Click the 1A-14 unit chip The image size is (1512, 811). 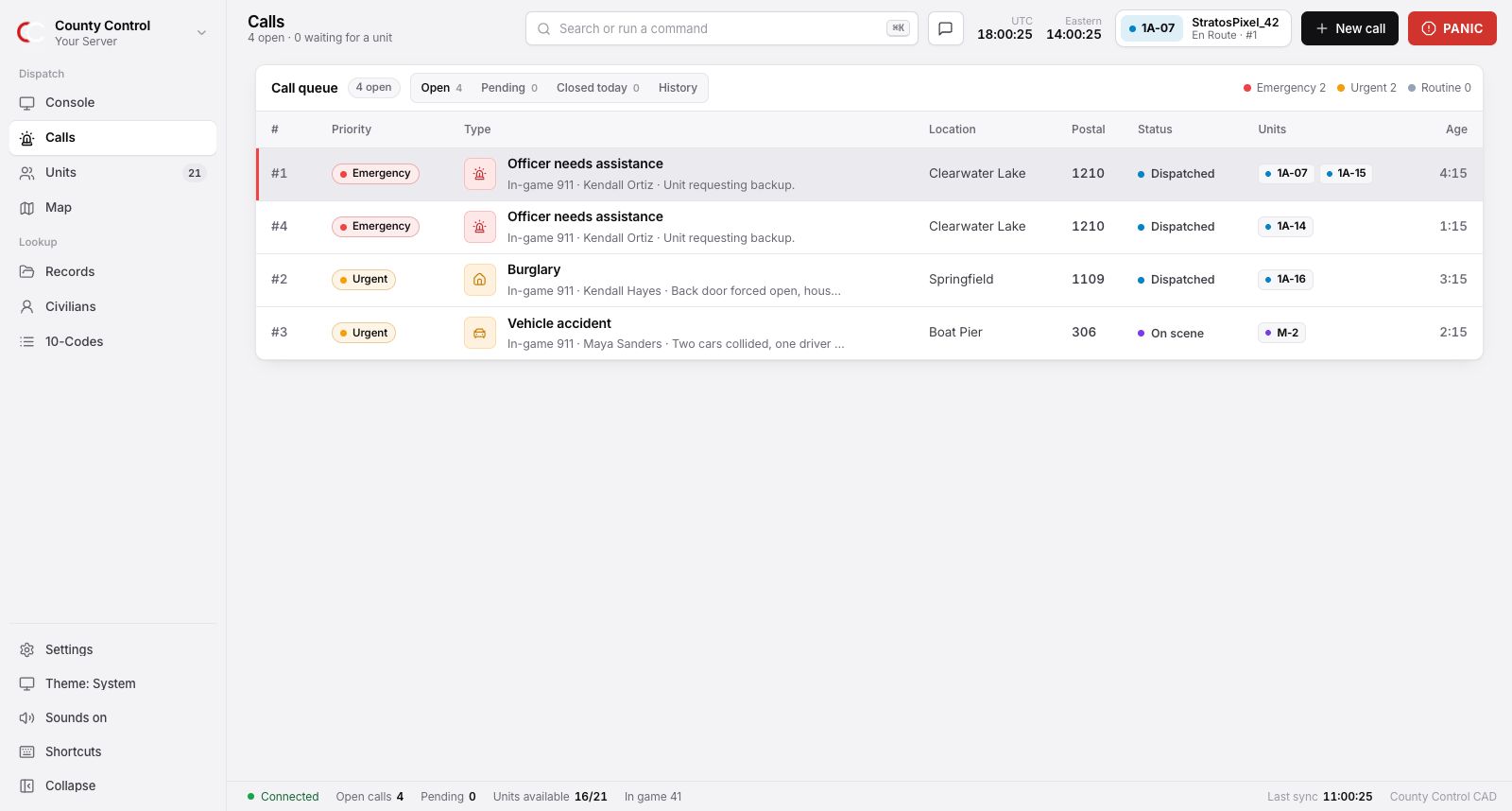[x=1285, y=227]
